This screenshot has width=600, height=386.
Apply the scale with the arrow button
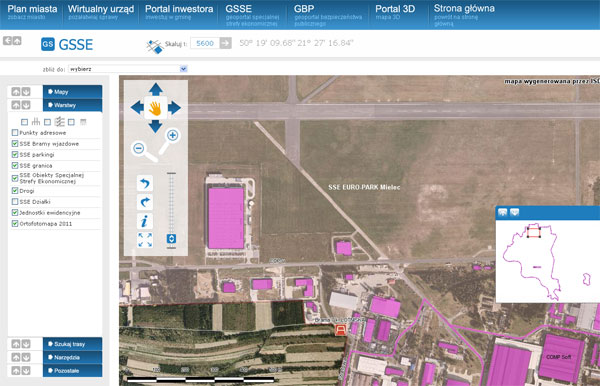point(226,43)
